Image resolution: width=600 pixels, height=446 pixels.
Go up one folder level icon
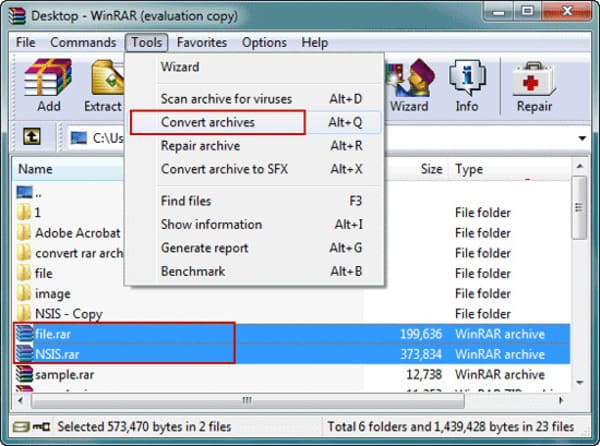[32, 137]
